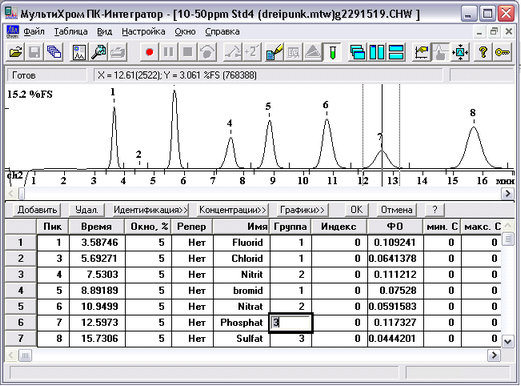Viewport: 521px width, 386px height.
Task: Select the Sulfat name cell
Action: coord(242,338)
